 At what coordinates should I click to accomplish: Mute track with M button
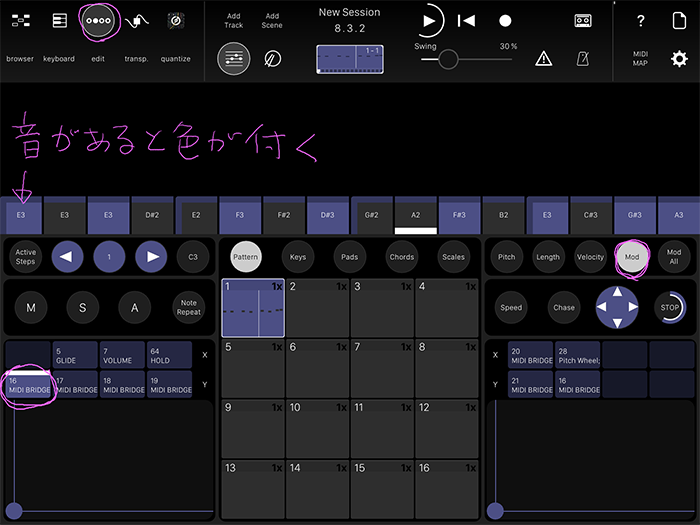pyautogui.click(x=31, y=308)
